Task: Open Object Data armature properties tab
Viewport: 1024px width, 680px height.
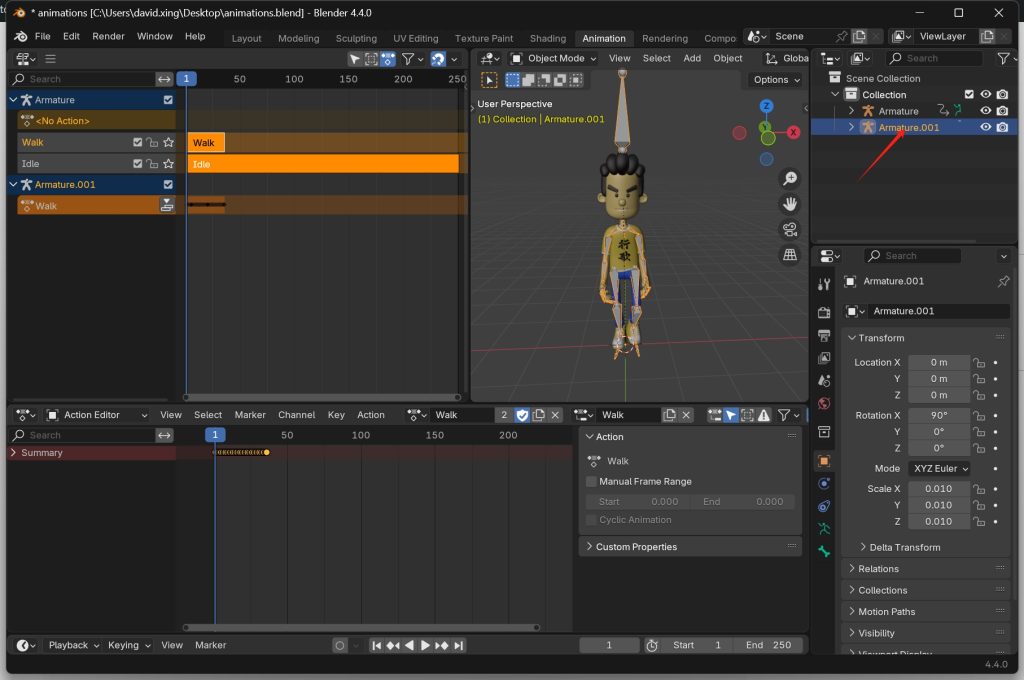Action: coord(824,528)
